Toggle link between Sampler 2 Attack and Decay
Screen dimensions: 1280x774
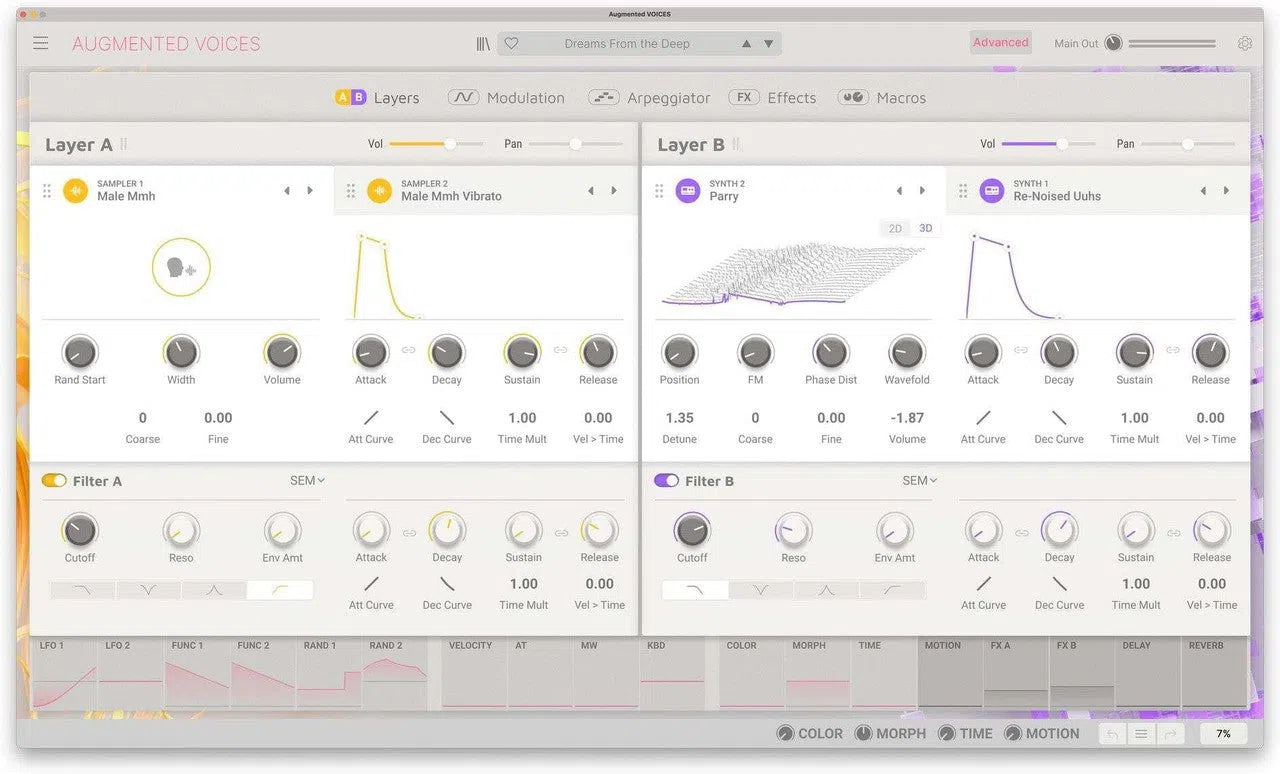[409, 350]
